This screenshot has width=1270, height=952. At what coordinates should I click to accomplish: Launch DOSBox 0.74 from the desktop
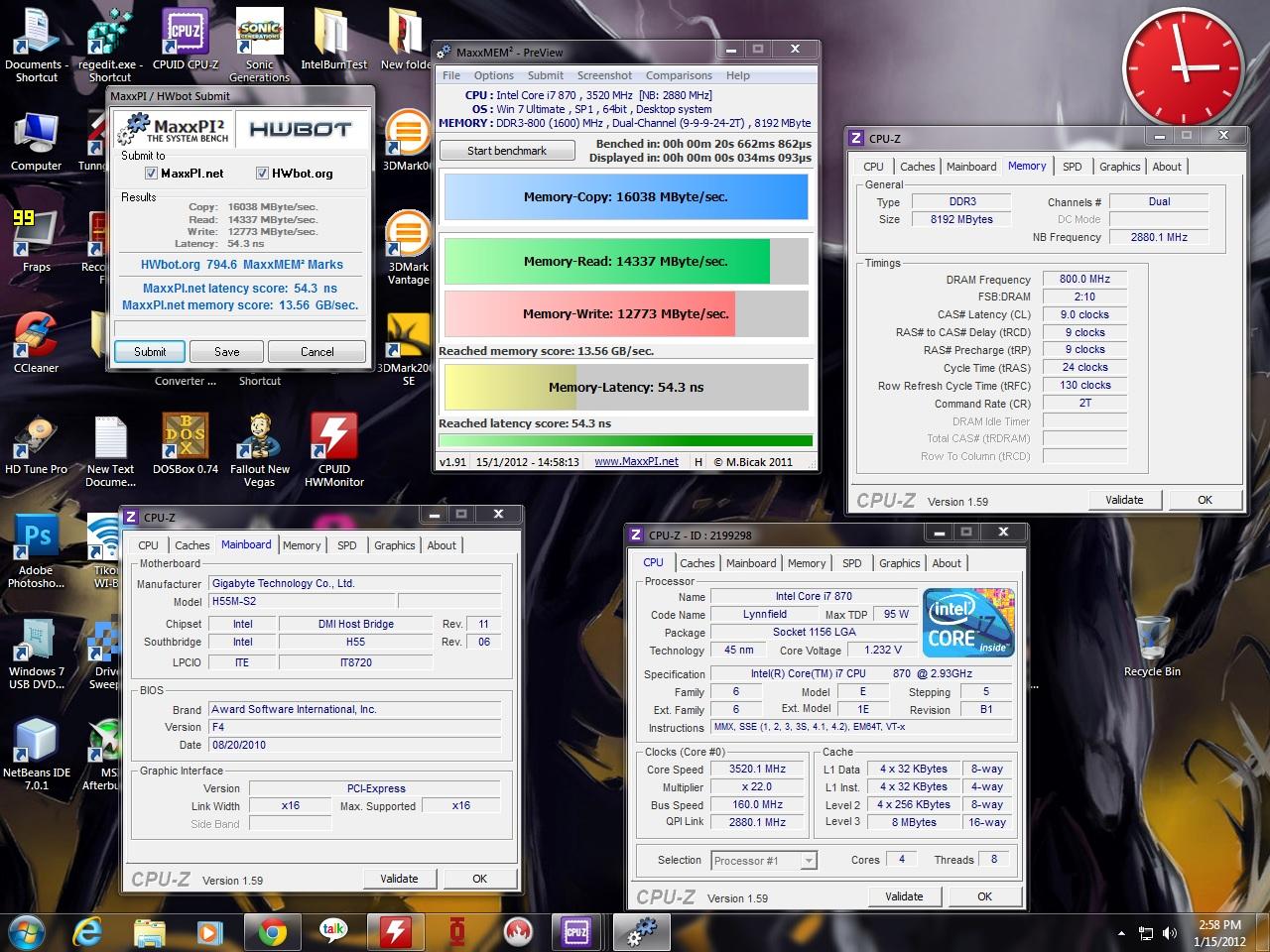pyautogui.click(x=186, y=444)
